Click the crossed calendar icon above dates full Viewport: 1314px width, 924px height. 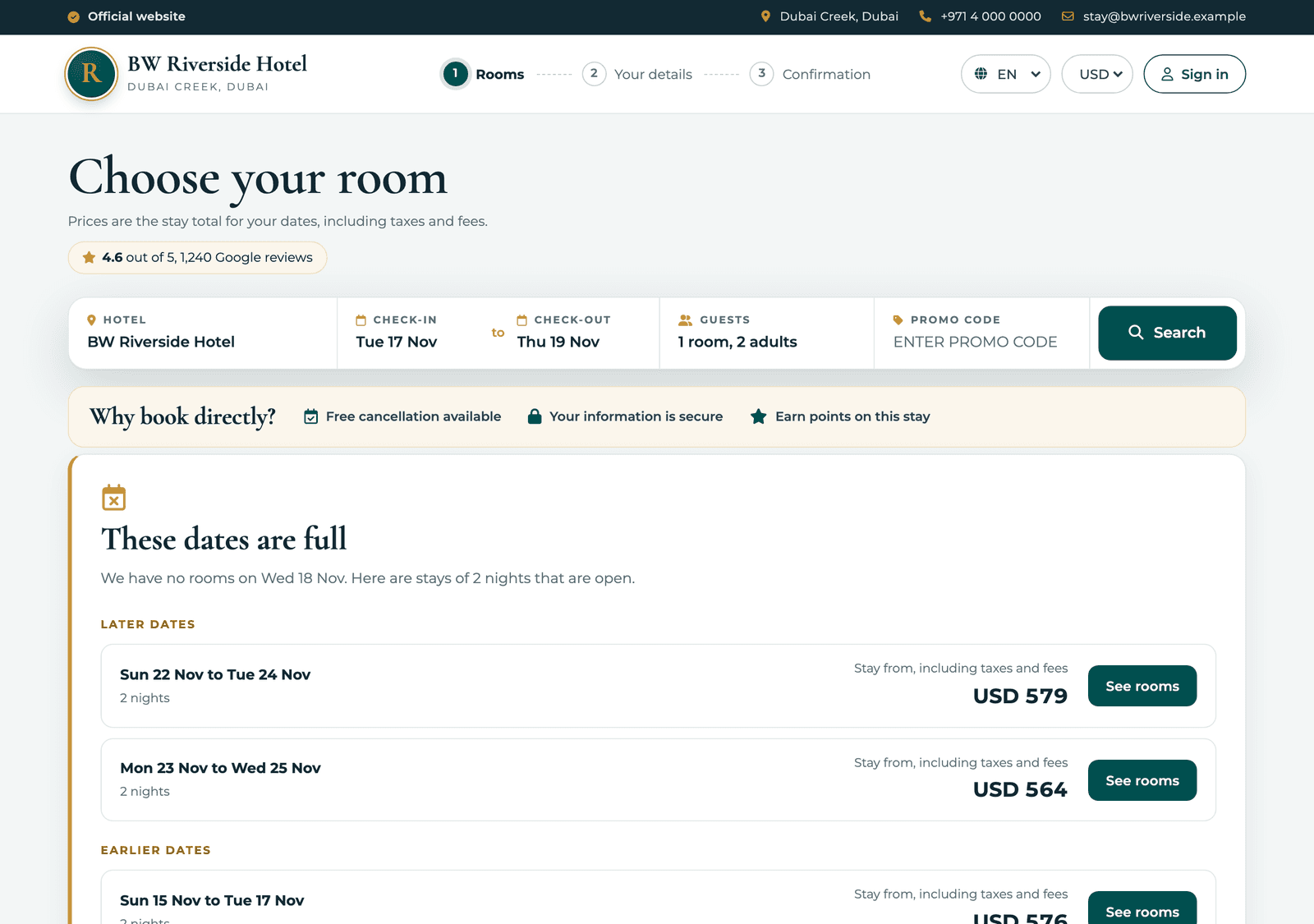point(114,498)
